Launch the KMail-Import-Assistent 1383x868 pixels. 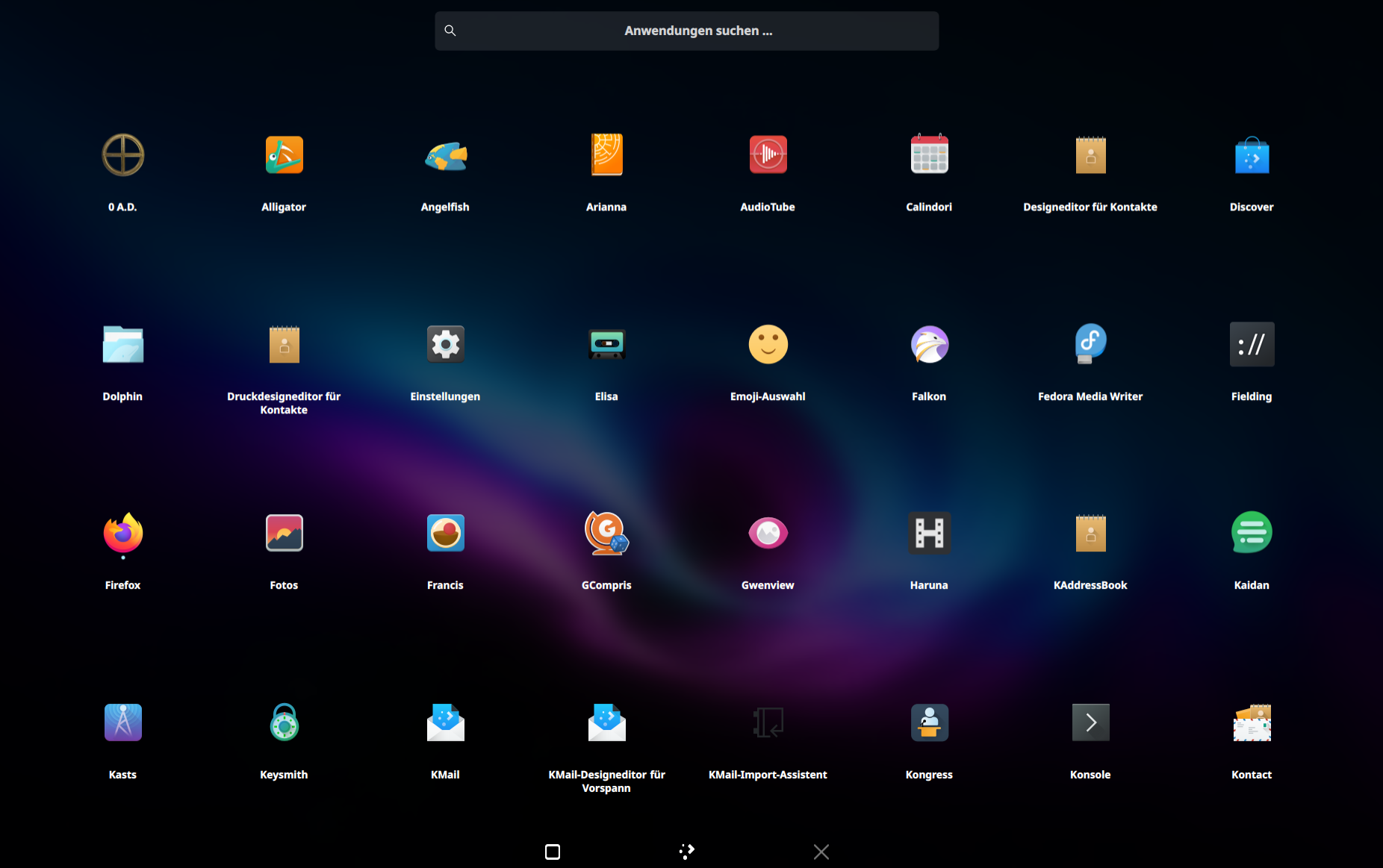(x=768, y=722)
